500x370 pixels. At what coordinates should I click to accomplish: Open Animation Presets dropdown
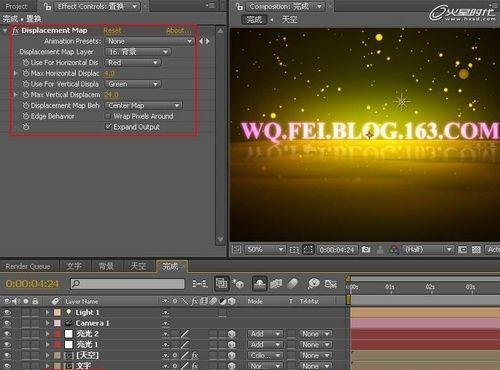point(149,41)
